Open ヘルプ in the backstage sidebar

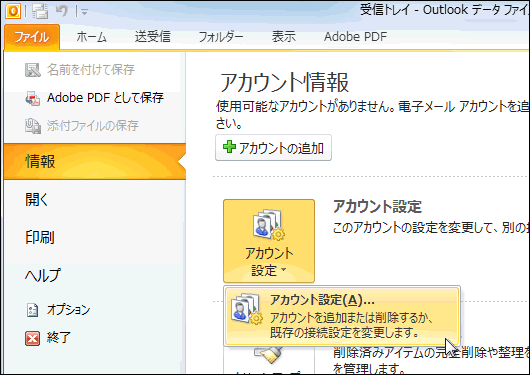pyautogui.click(x=43, y=275)
